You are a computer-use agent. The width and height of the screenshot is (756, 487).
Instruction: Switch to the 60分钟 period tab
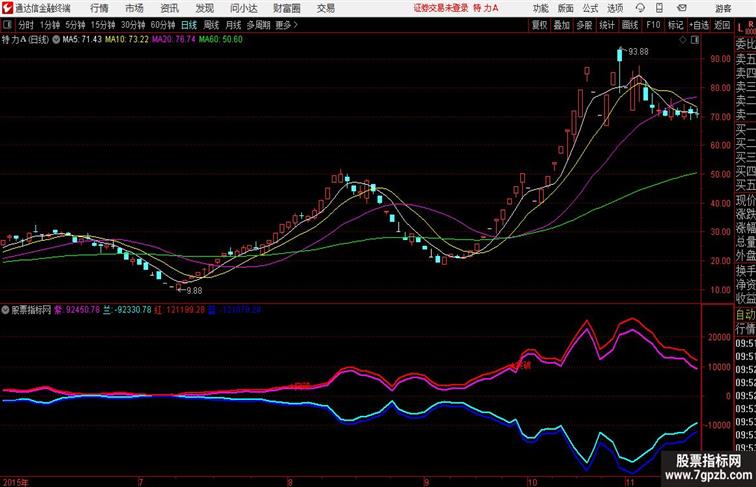tap(163, 25)
